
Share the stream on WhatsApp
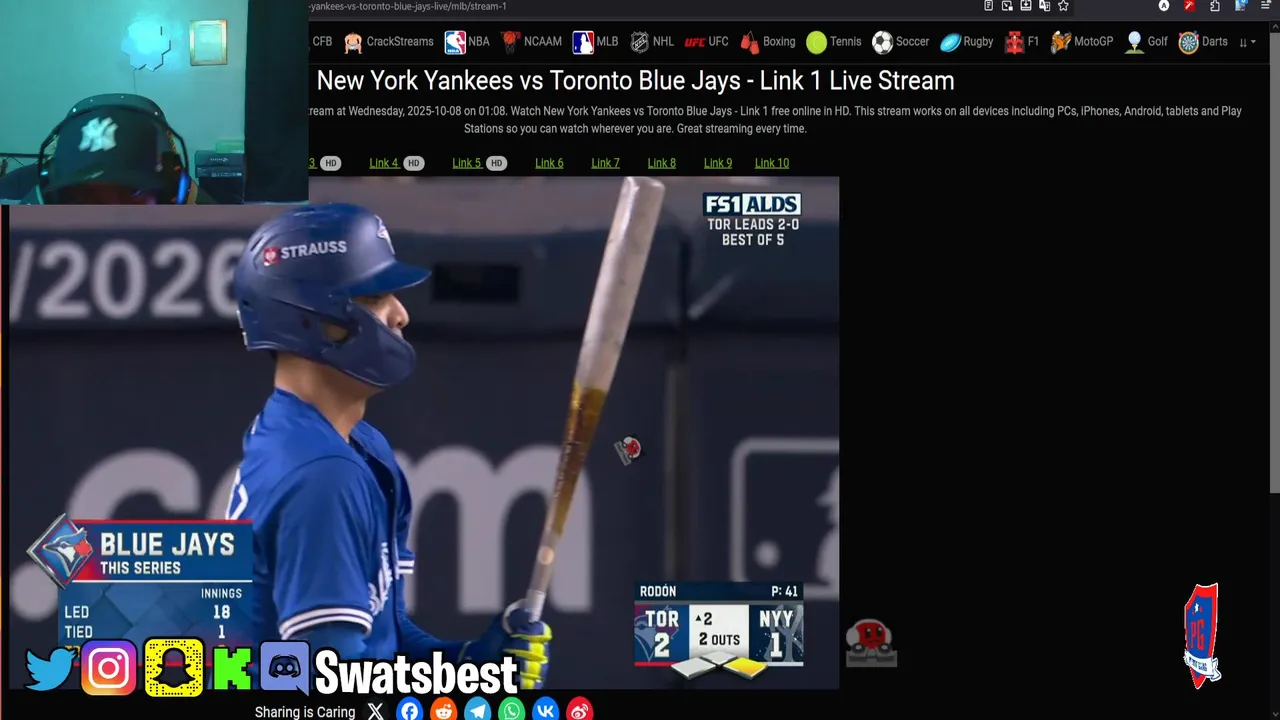[511, 711]
